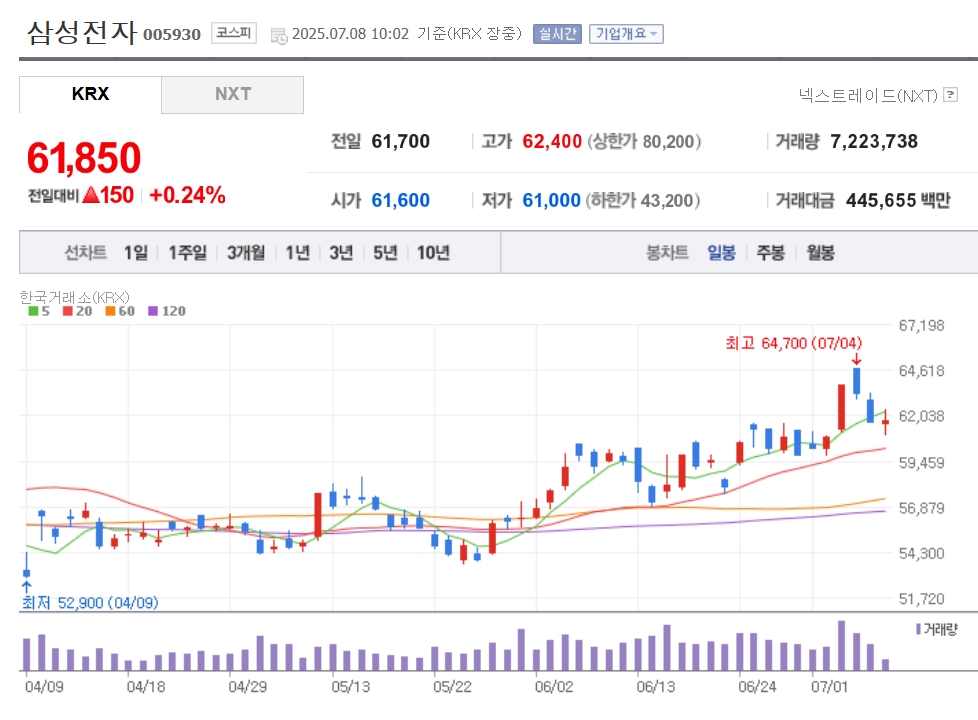Click the green 5-day moving average swatch
This screenshot has height=720, width=978.
33,311
